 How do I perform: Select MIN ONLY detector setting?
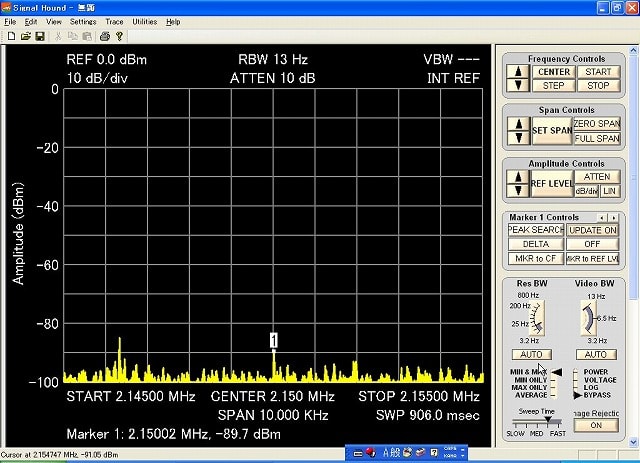(x=531, y=380)
